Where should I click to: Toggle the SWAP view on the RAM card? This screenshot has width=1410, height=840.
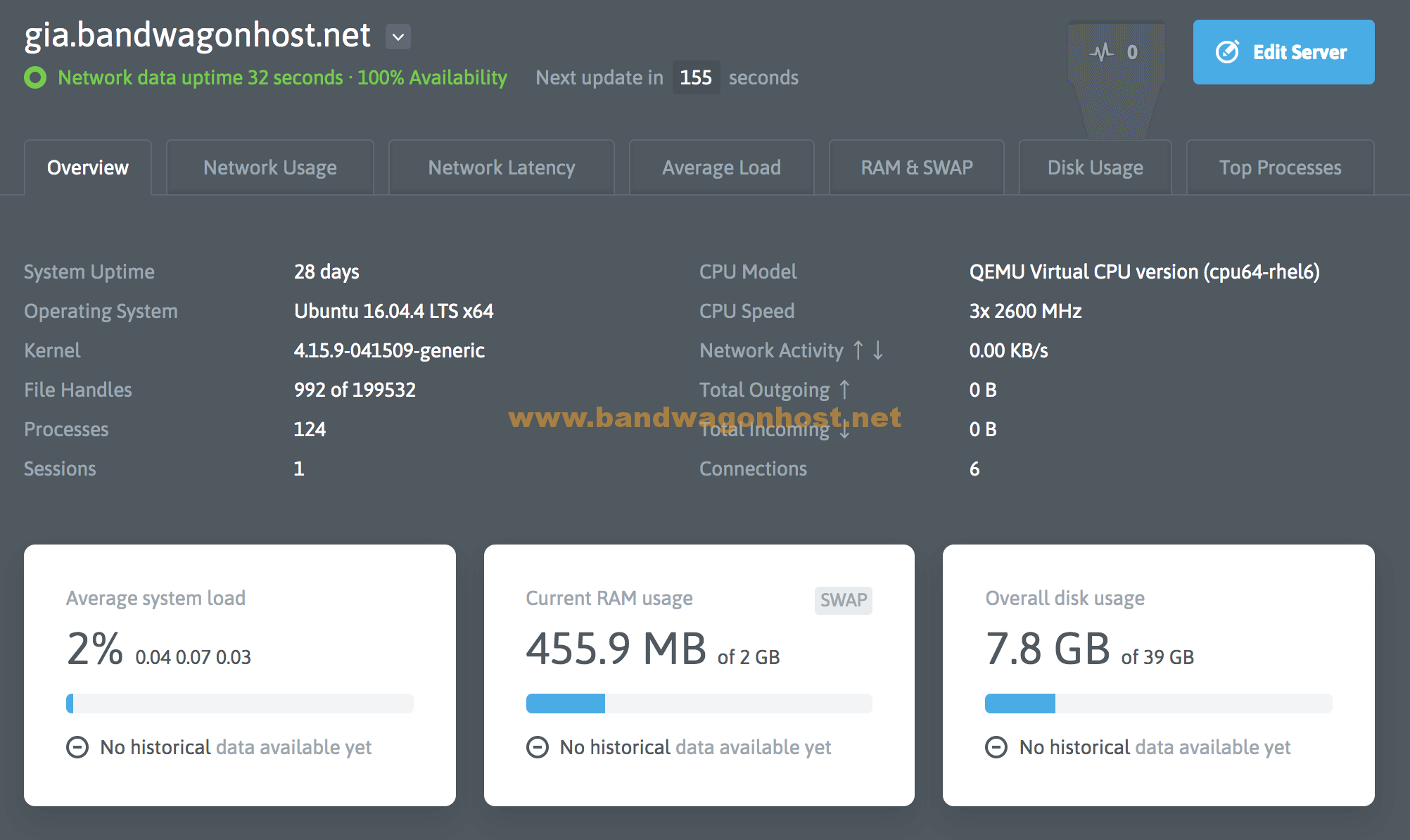tap(843, 600)
